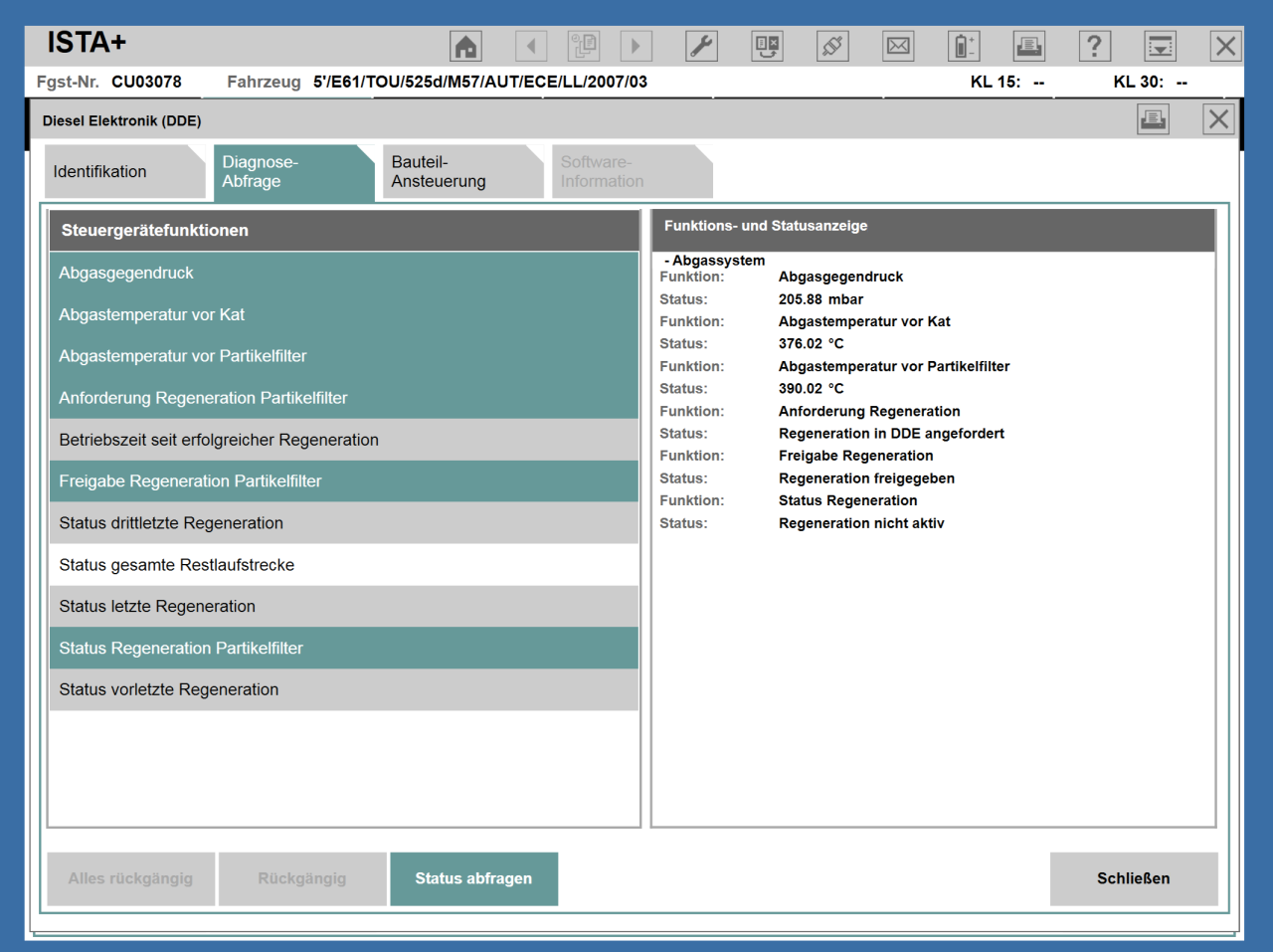
Task: Click the '- Abgassystem' group label
Action: pos(714,261)
